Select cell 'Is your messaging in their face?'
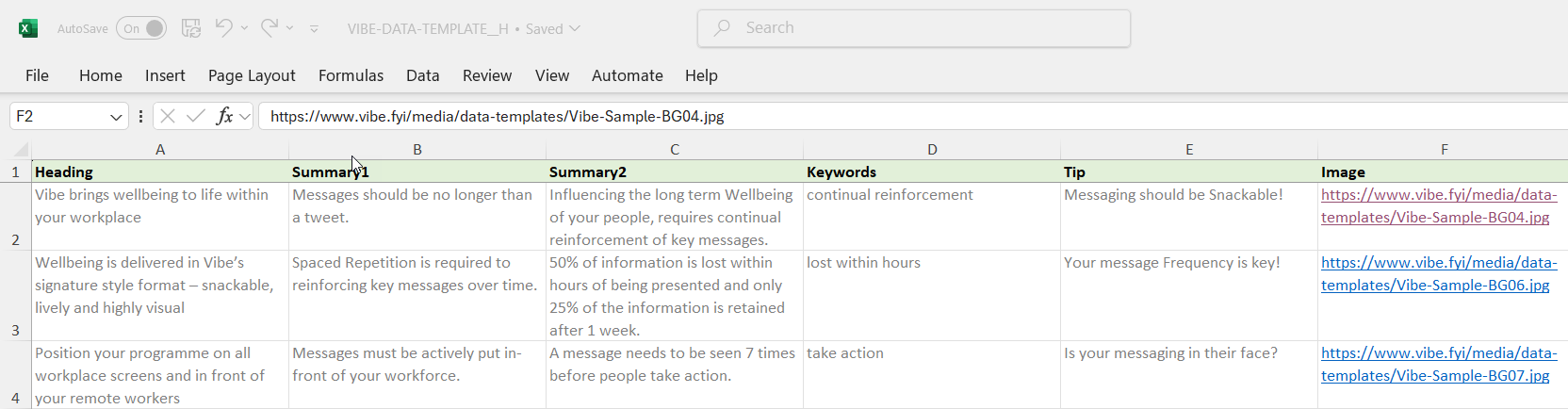Image resolution: width=1568 pixels, height=409 pixels. (1189, 375)
